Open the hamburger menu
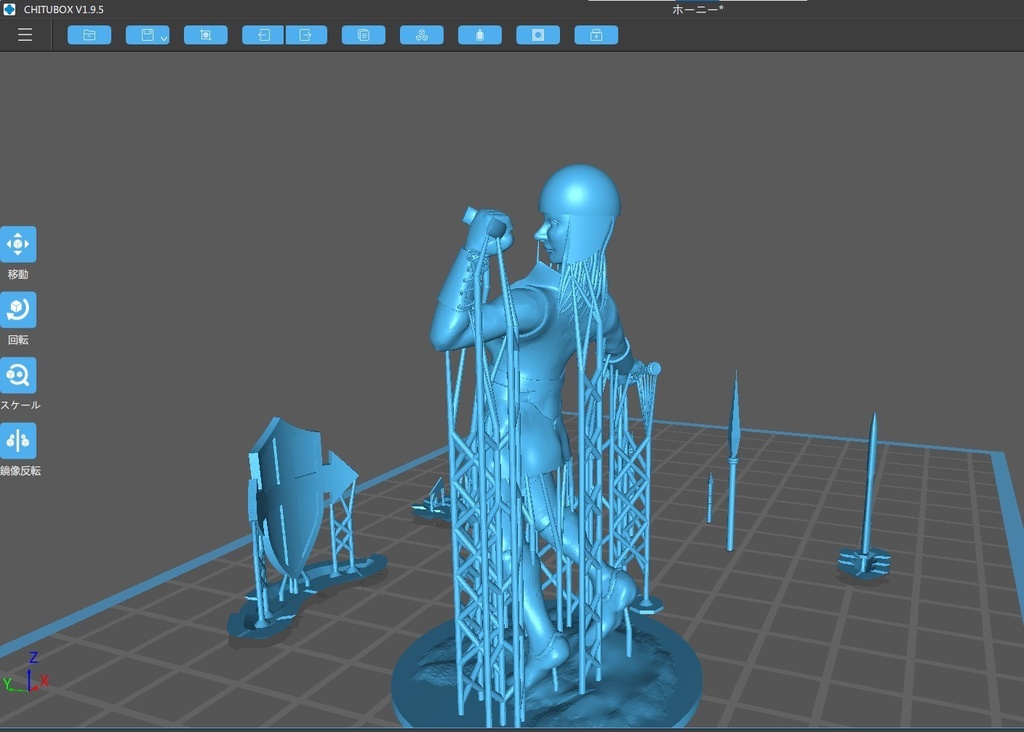 point(25,34)
